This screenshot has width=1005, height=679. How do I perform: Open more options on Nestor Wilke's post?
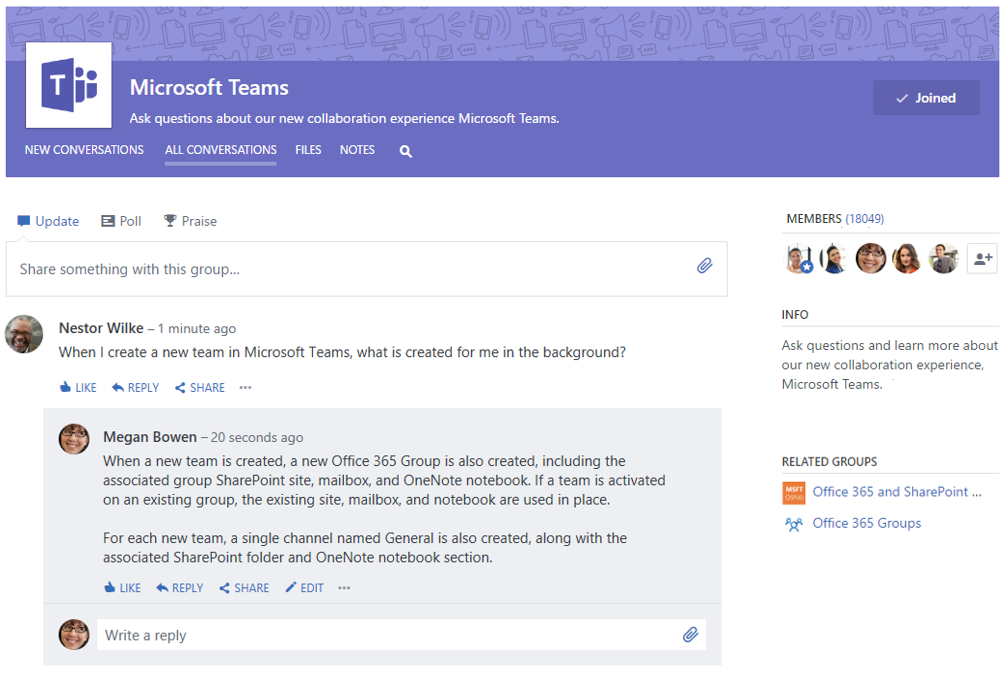pos(245,387)
